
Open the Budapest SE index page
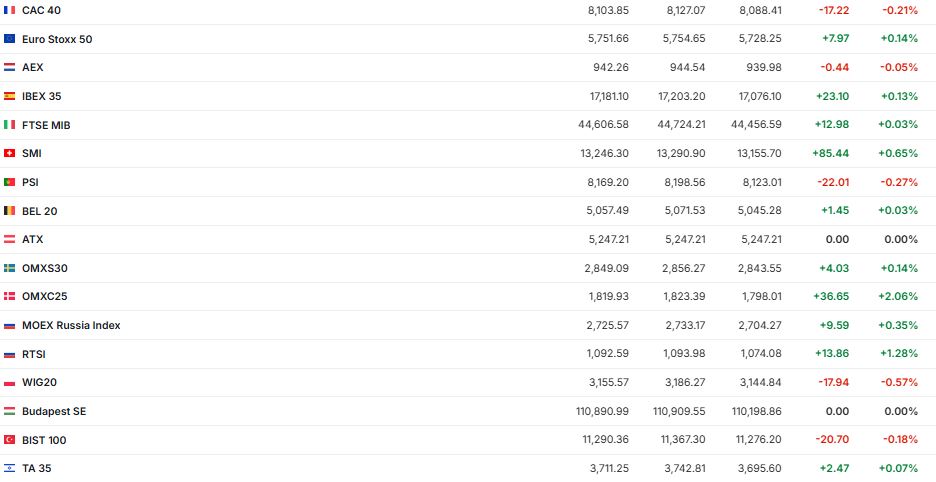(x=55, y=411)
